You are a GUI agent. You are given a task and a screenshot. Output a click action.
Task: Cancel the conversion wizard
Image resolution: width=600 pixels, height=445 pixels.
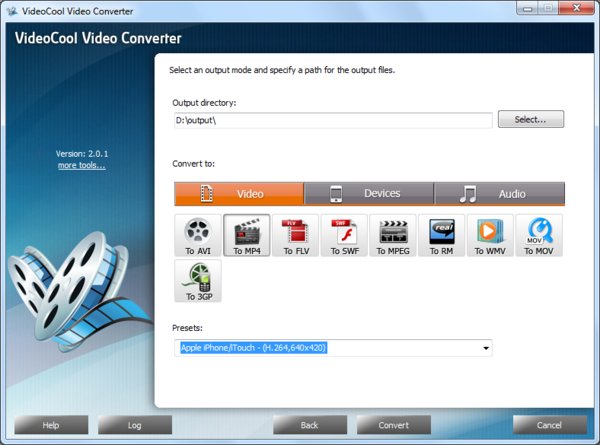point(549,425)
